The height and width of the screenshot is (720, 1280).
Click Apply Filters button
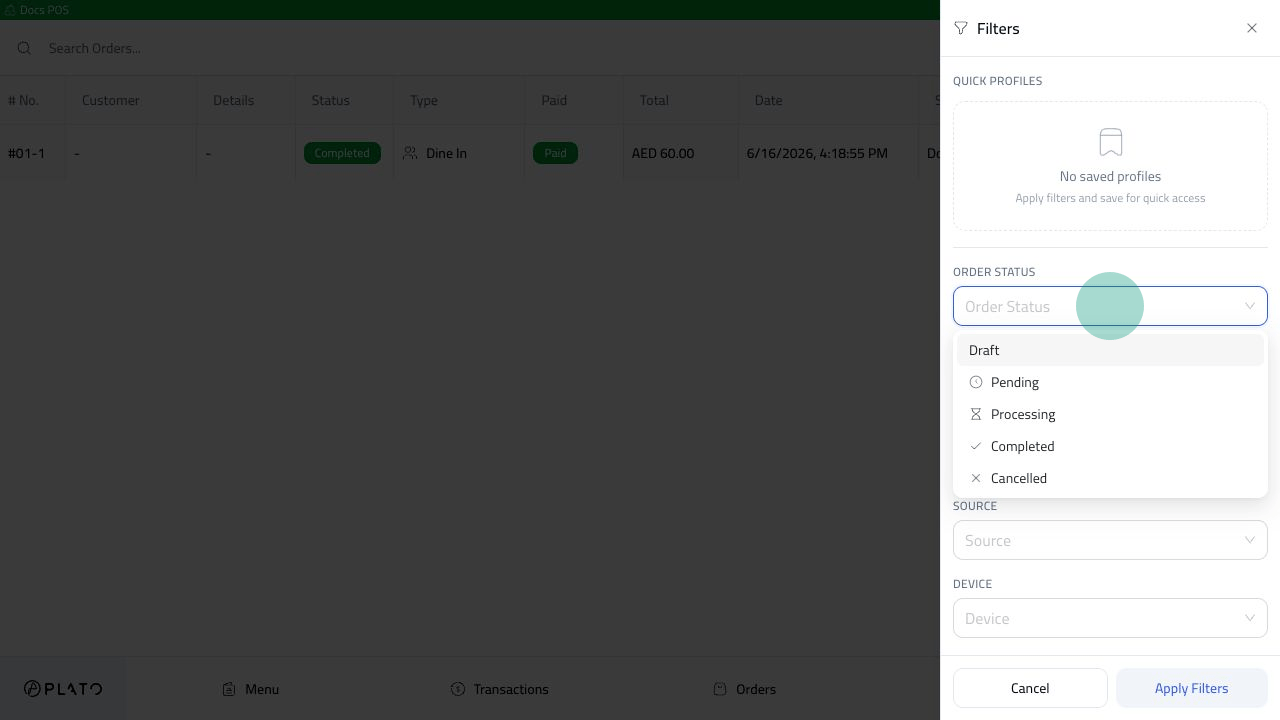[x=1191, y=688]
